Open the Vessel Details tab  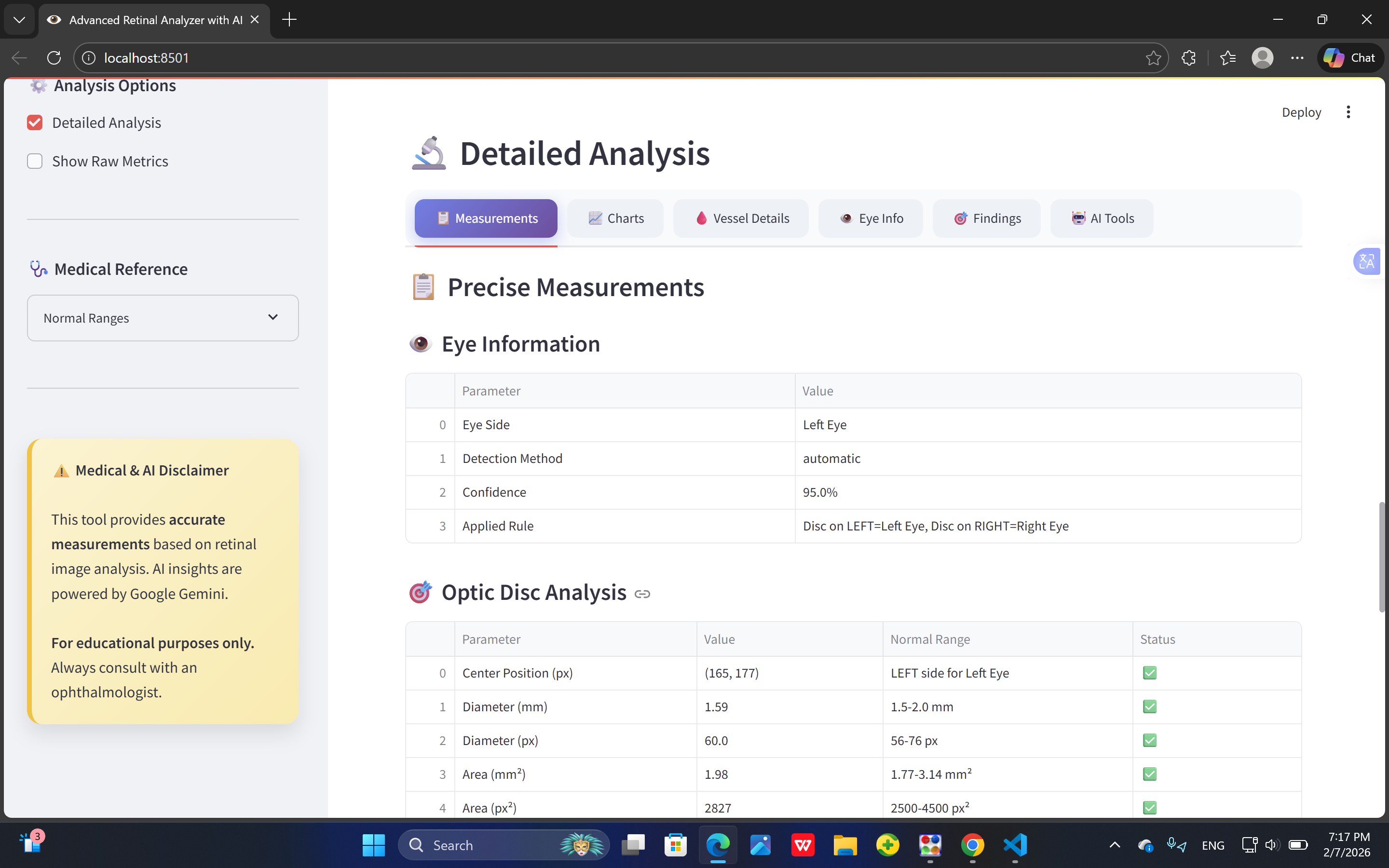click(x=741, y=219)
